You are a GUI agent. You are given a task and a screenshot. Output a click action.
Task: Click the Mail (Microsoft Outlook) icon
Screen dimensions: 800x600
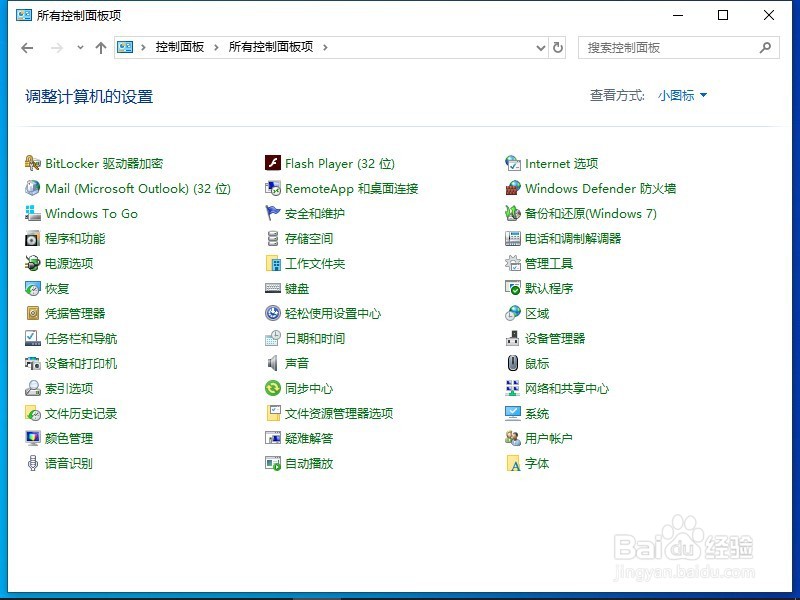coord(33,188)
